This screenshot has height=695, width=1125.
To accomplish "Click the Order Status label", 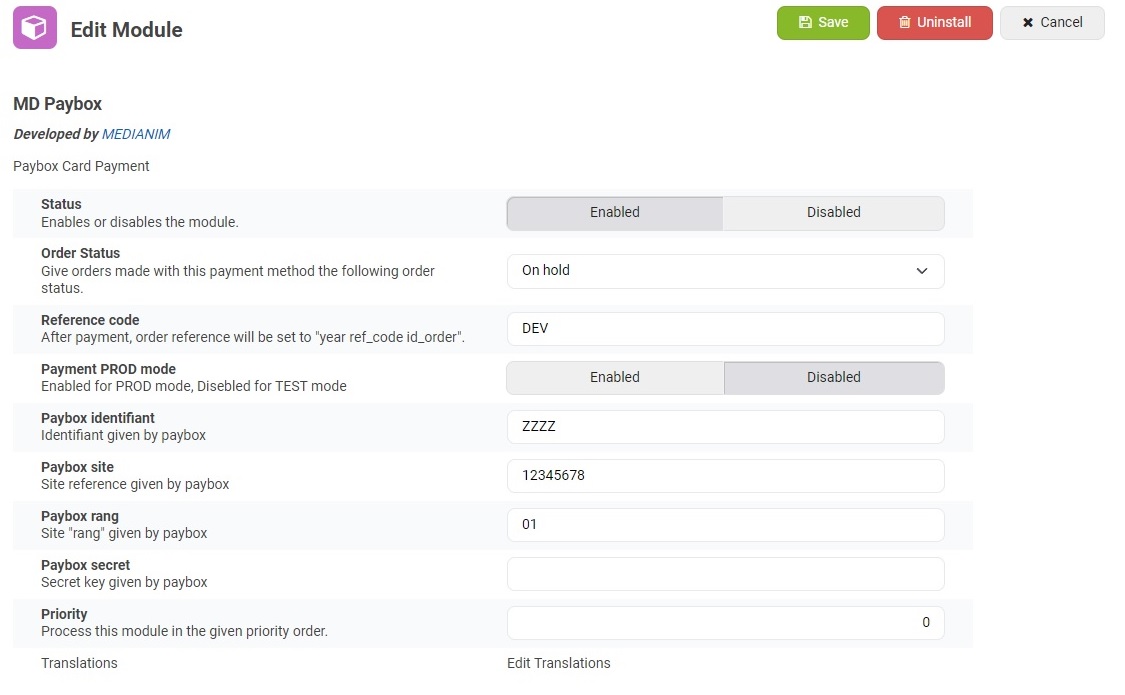I will 80,253.
